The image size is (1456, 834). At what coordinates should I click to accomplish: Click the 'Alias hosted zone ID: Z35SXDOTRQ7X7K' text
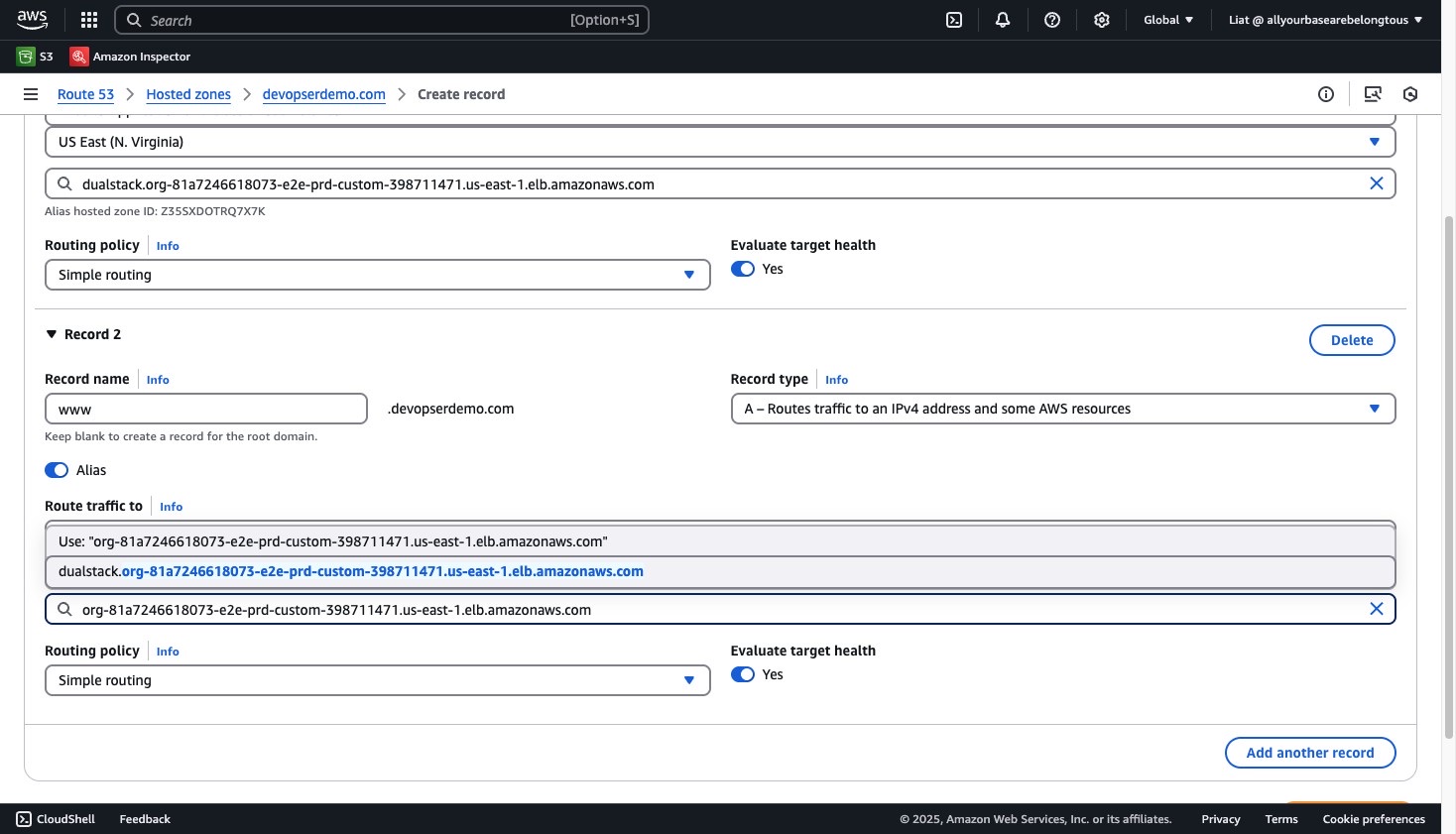coord(155,211)
